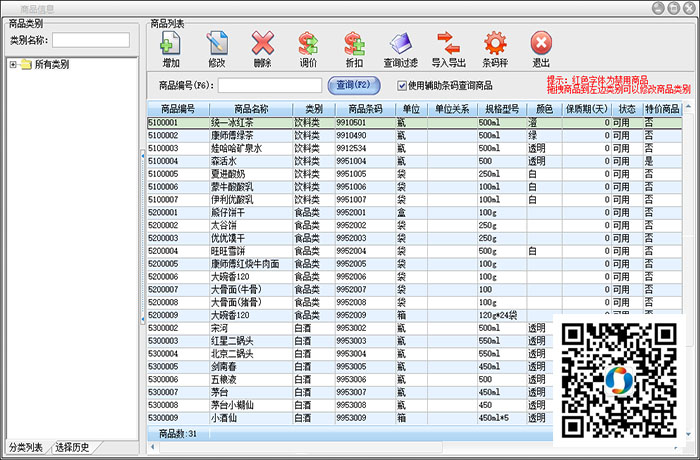Click the folder icon of 所有类别
Image resolution: width=700 pixels, height=460 pixels.
pos(26,64)
